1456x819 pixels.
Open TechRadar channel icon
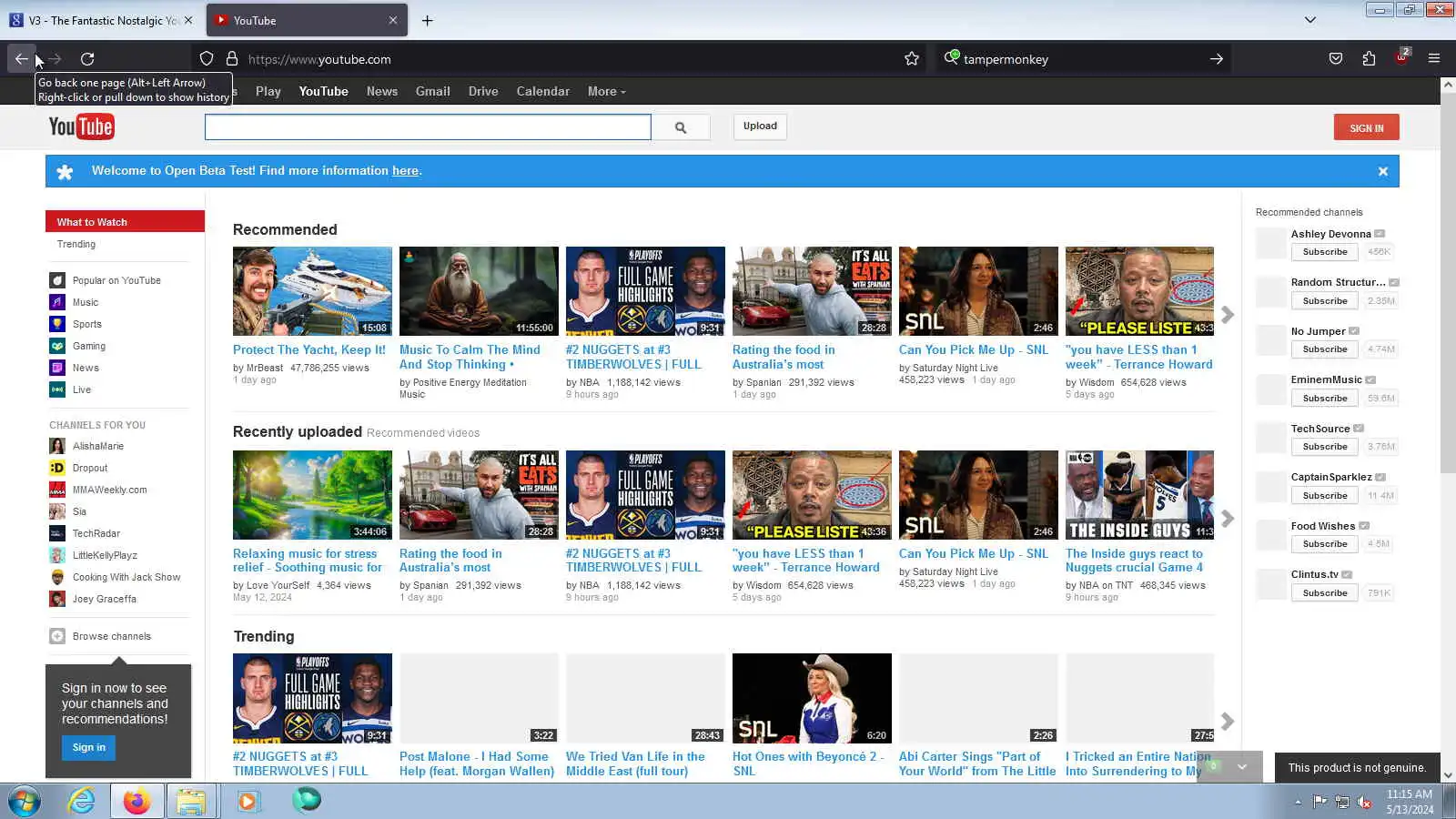point(57,533)
